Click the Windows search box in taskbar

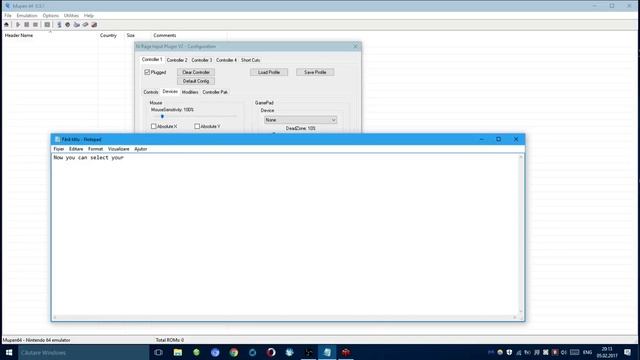coord(84,352)
